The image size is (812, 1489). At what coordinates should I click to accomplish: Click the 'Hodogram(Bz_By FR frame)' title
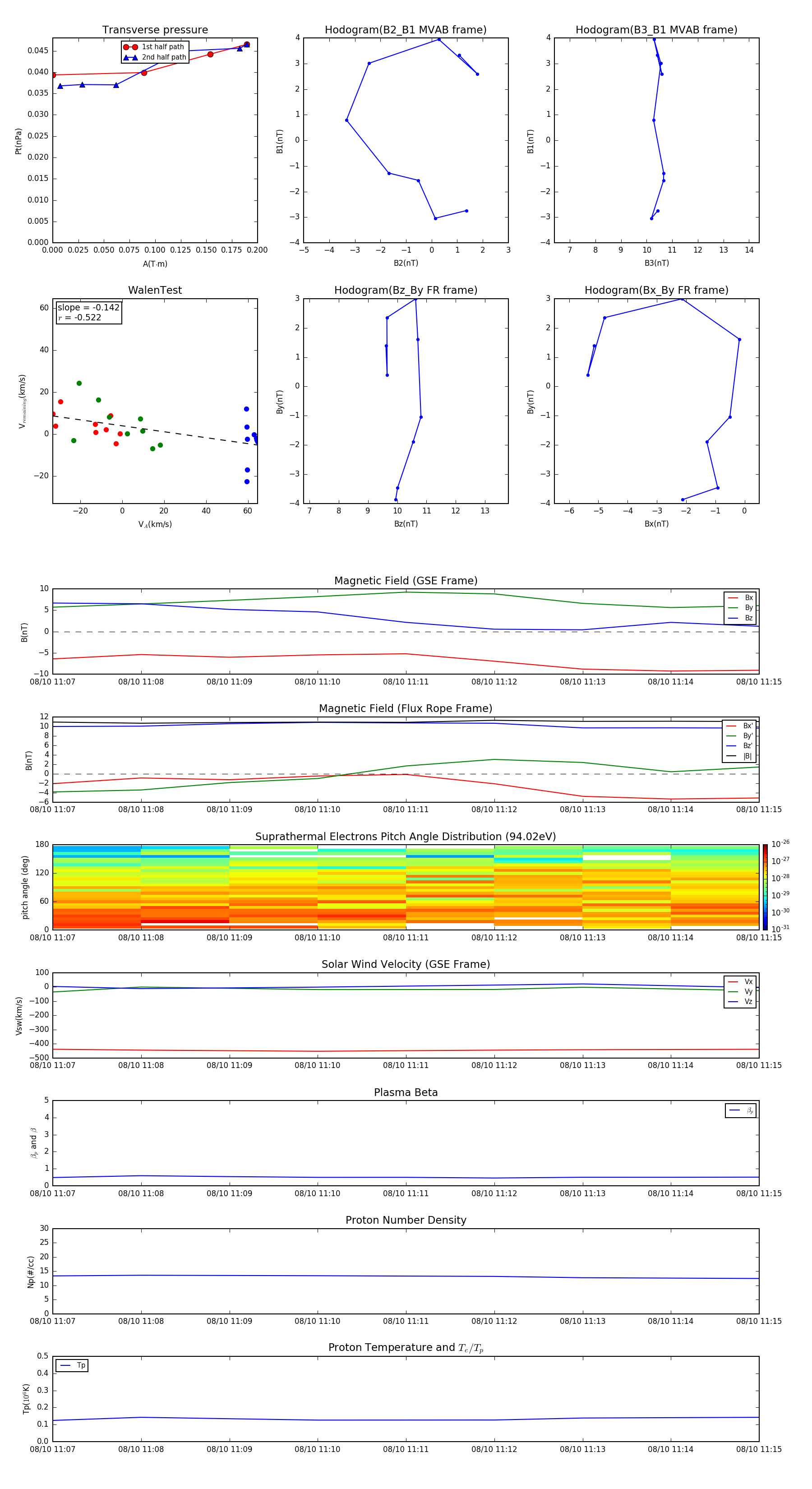pos(406,290)
